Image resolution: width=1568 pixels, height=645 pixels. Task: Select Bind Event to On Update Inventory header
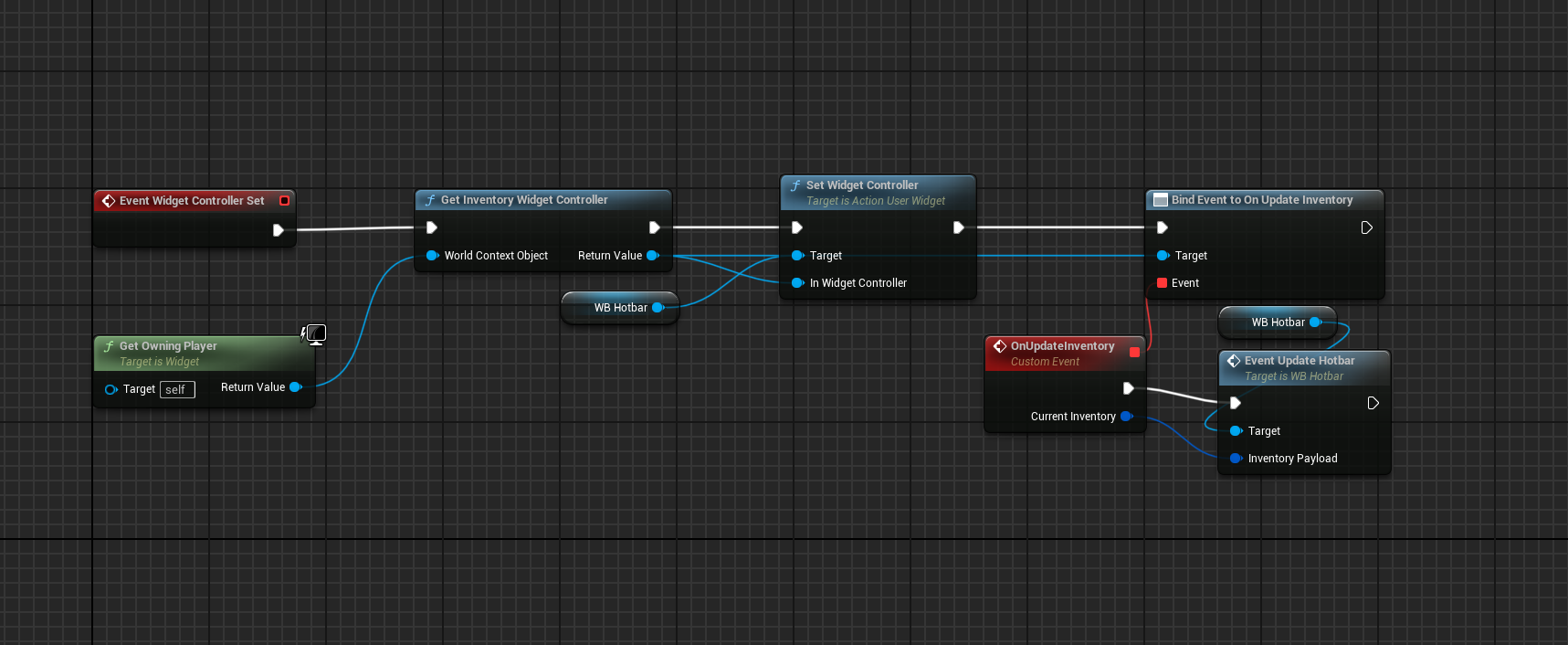tap(1261, 200)
